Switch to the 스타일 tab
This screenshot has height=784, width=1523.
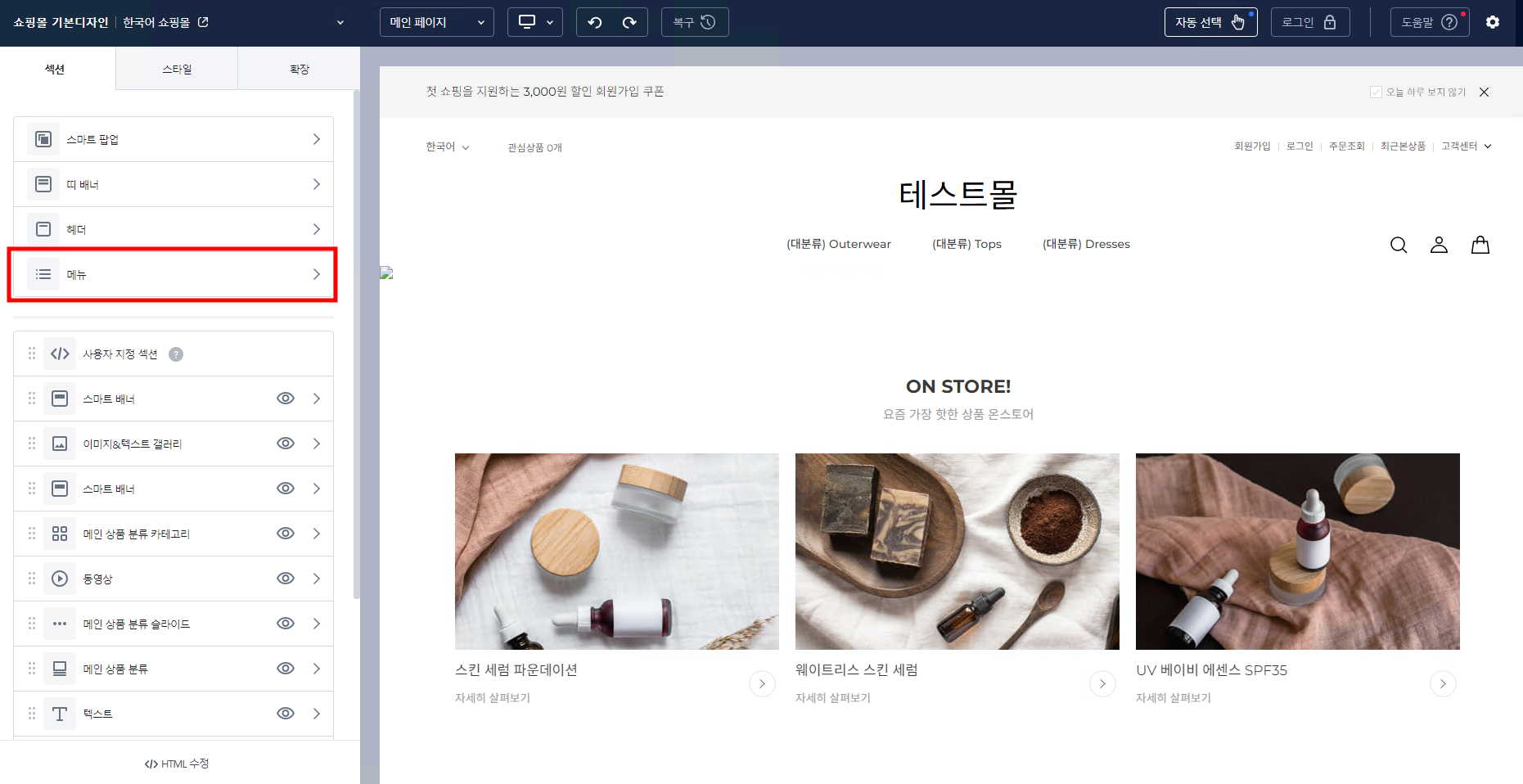(177, 69)
